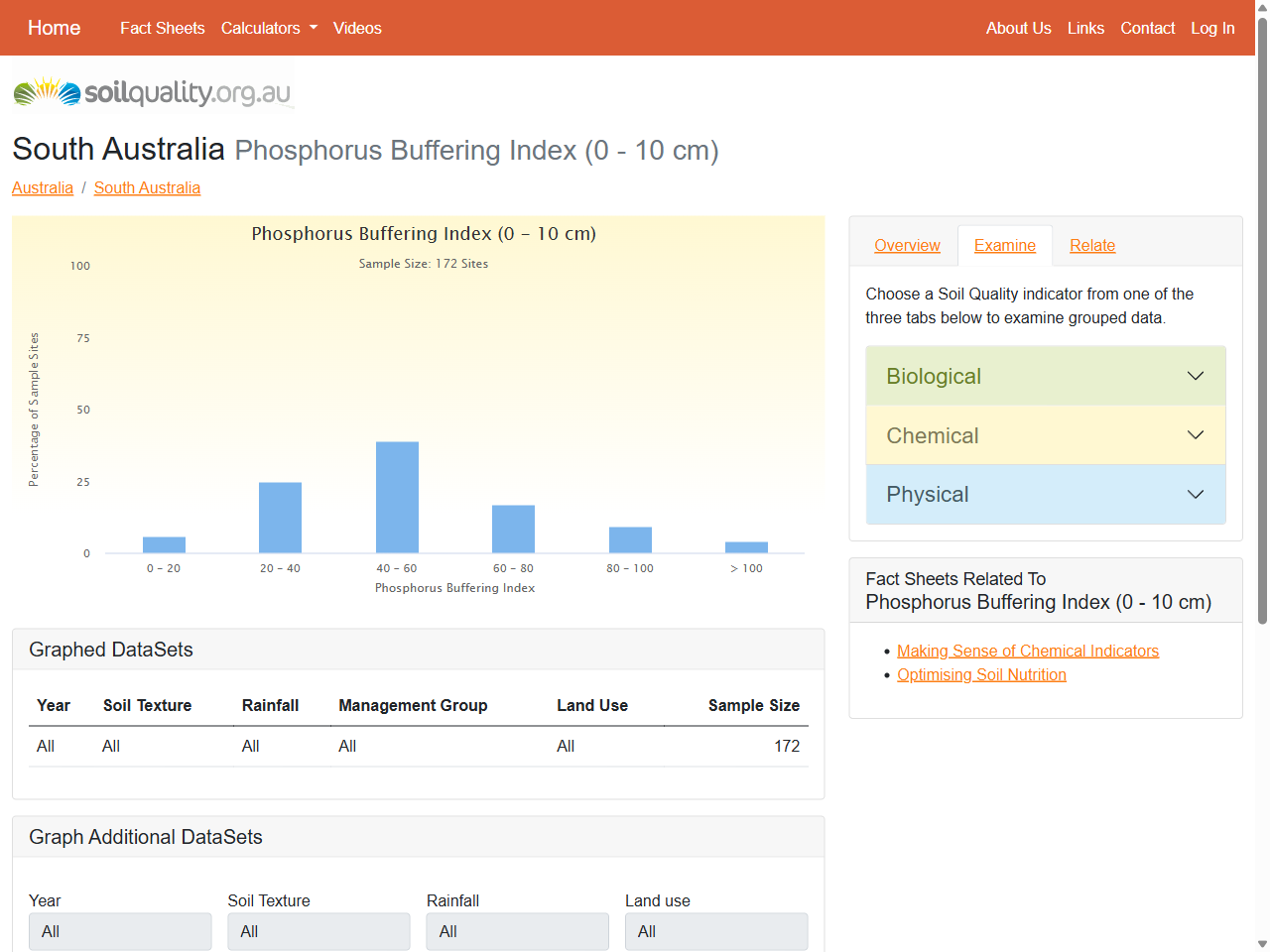Expand the Biological indicators chevron

pyautogui.click(x=1195, y=376)
